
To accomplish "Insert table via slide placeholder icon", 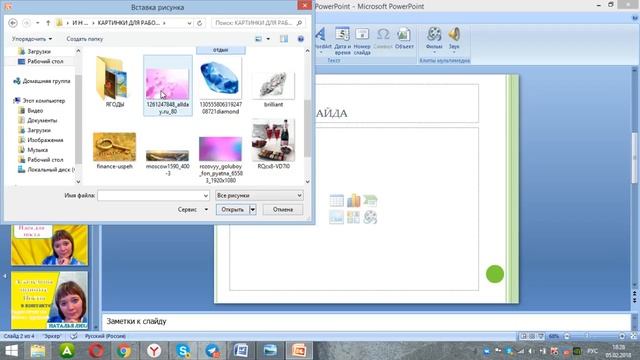I will (336, 201).
